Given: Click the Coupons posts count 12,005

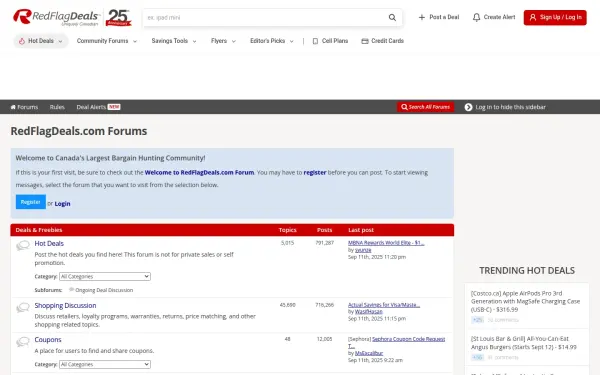Looking at the screenshot, I should (324, 339).
